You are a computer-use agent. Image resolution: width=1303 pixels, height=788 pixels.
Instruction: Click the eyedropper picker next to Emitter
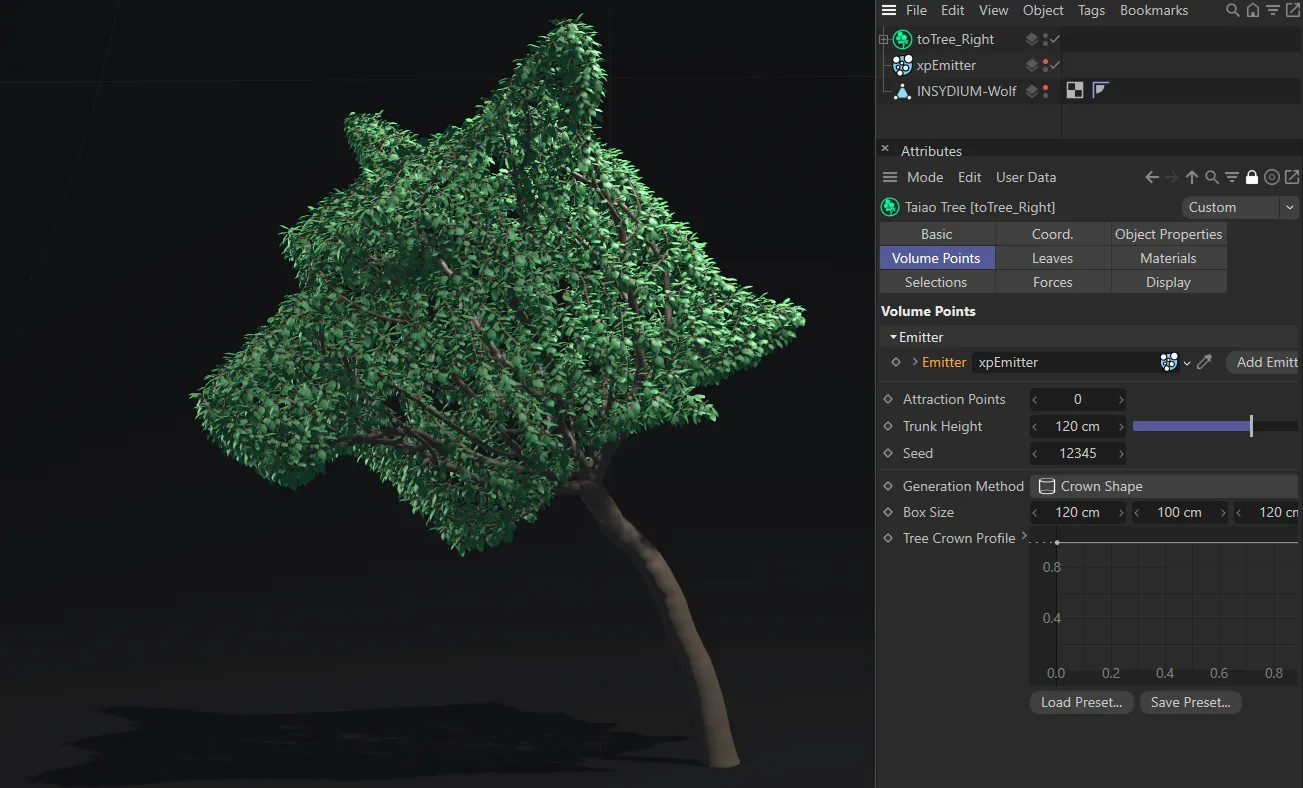(1204, 362)
